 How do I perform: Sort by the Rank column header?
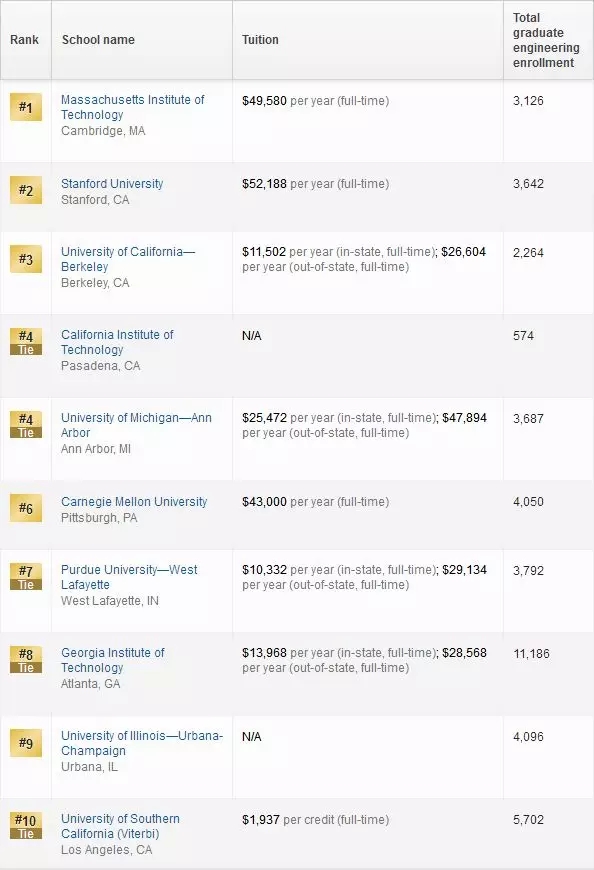[x=25, y=40]
